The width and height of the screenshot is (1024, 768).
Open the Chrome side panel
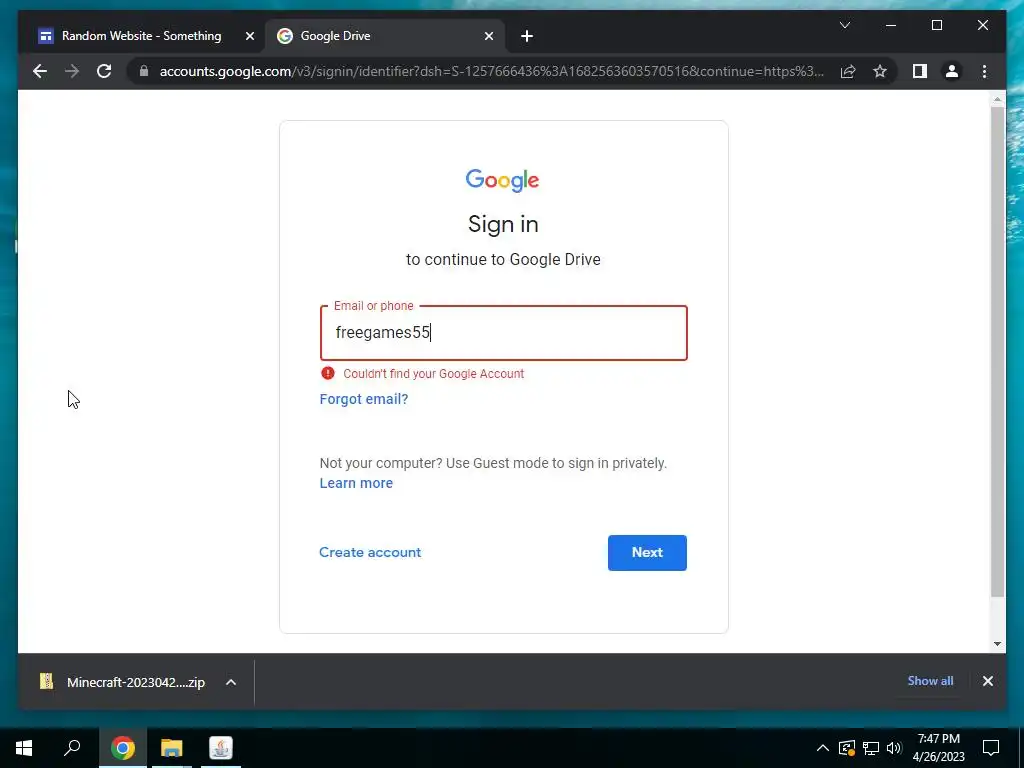pos(920,71)
